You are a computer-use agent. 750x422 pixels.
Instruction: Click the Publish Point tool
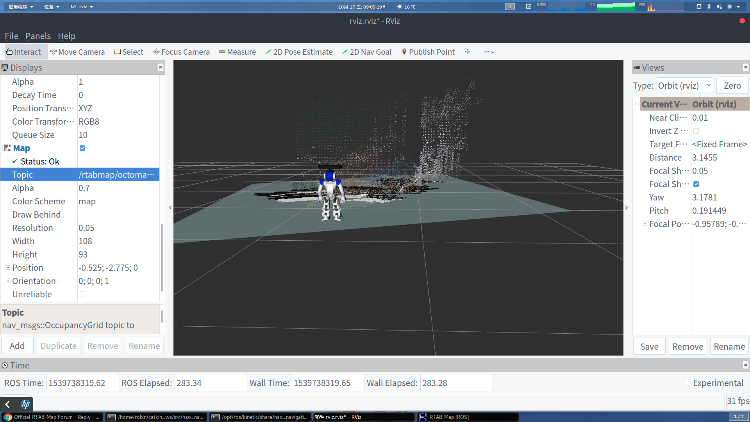tap(429, 52)
